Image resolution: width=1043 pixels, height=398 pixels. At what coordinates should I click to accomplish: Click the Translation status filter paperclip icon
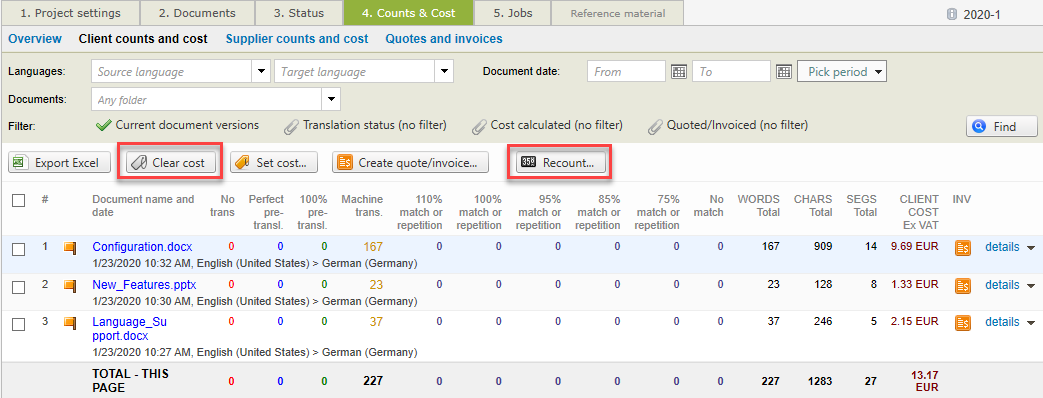pyautogui.click(x=291, y=125)
